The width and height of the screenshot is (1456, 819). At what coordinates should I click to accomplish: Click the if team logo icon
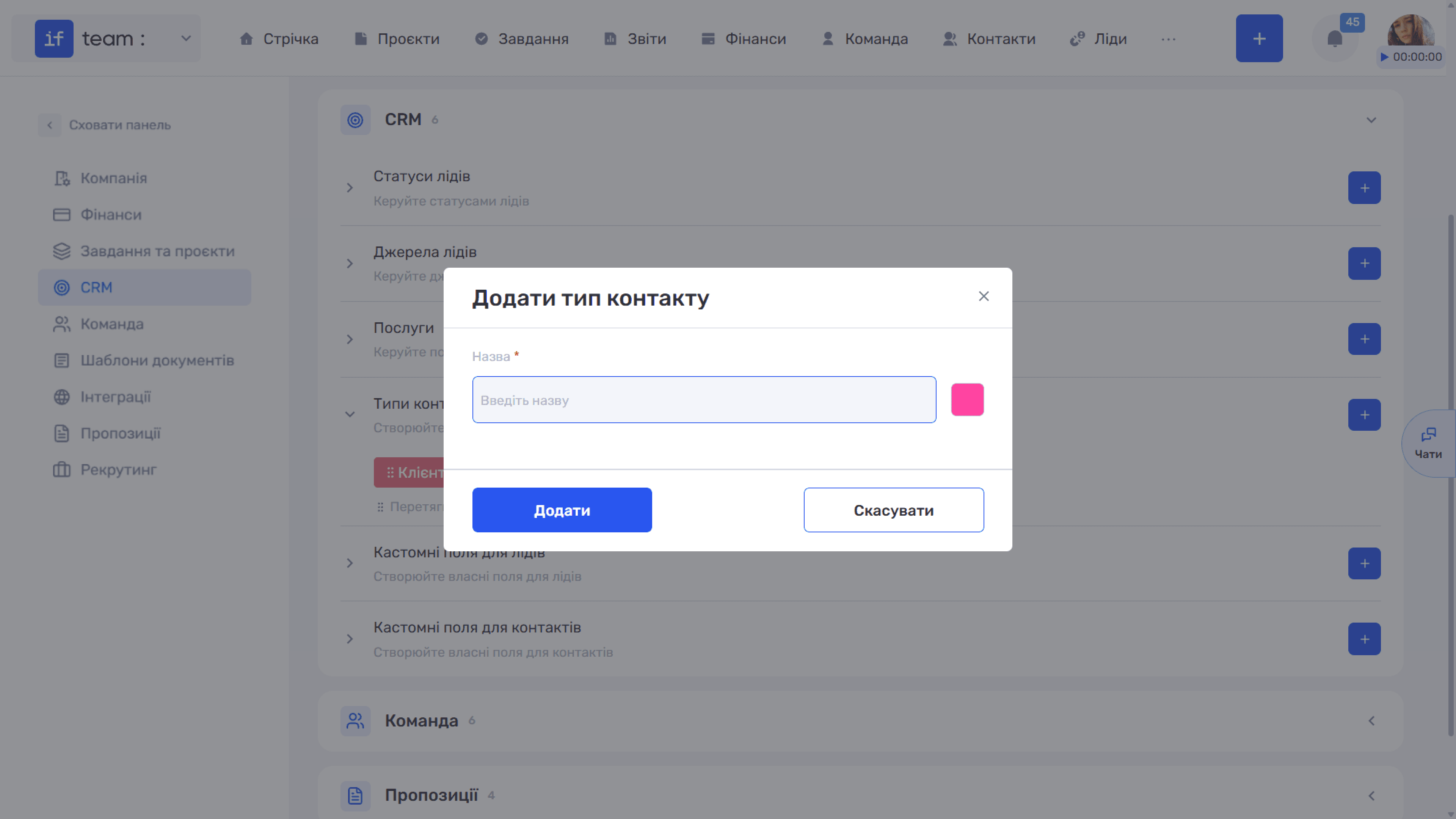coord(54,38)
